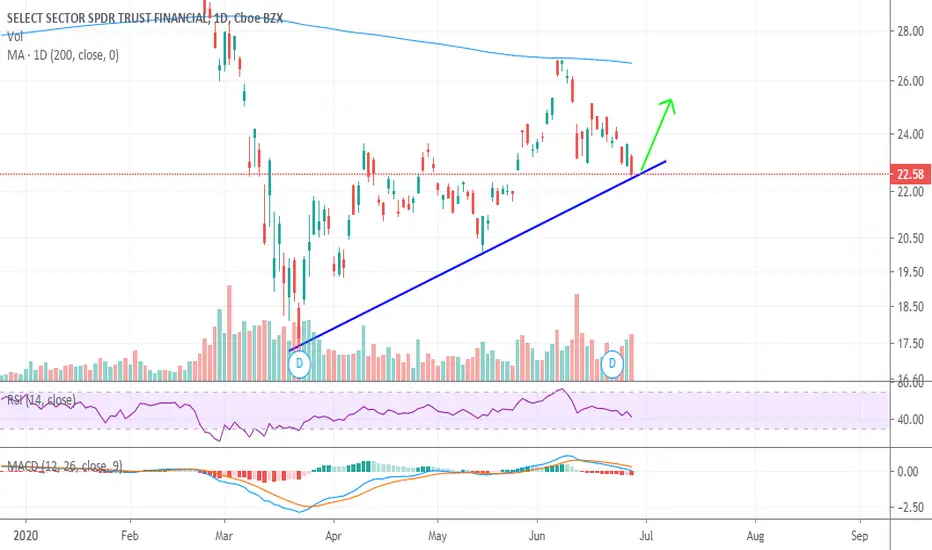932x550 pixels.
Task: Click the Jul date axis label
Action: [x=646, y=536]
